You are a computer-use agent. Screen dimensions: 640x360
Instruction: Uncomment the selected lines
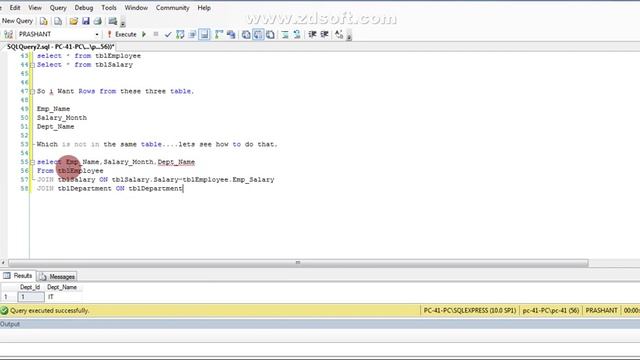point(297,35)
